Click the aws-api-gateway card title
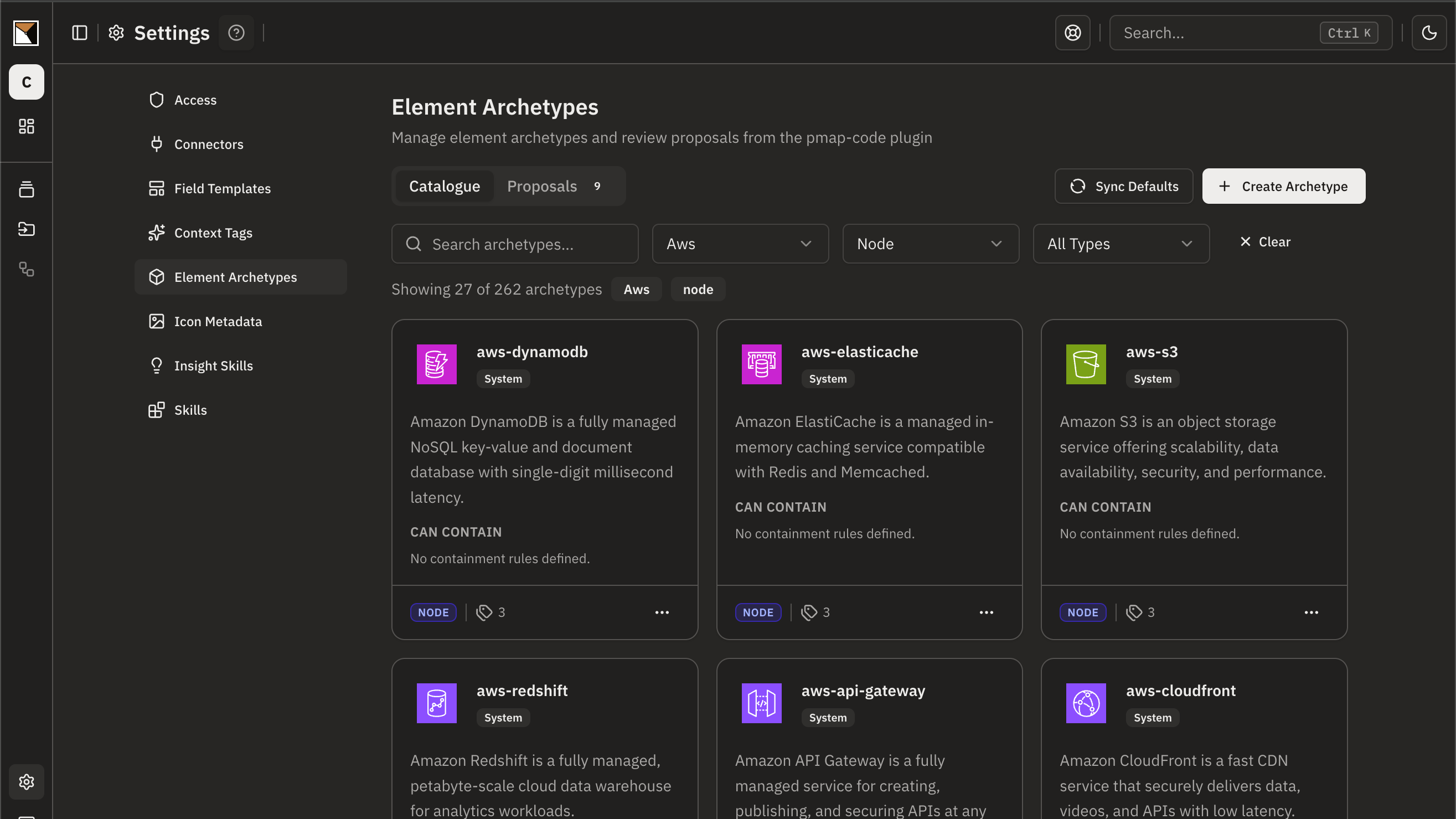1456x819 pixels. 863,690
